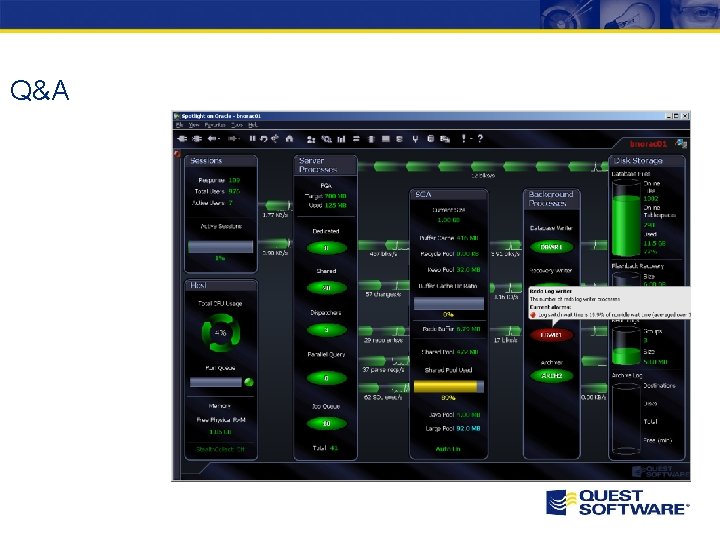This screenshot has width=720, height=540.
Task: Click the refresh arrows toolbar icon
Action: tap(275, 138)
